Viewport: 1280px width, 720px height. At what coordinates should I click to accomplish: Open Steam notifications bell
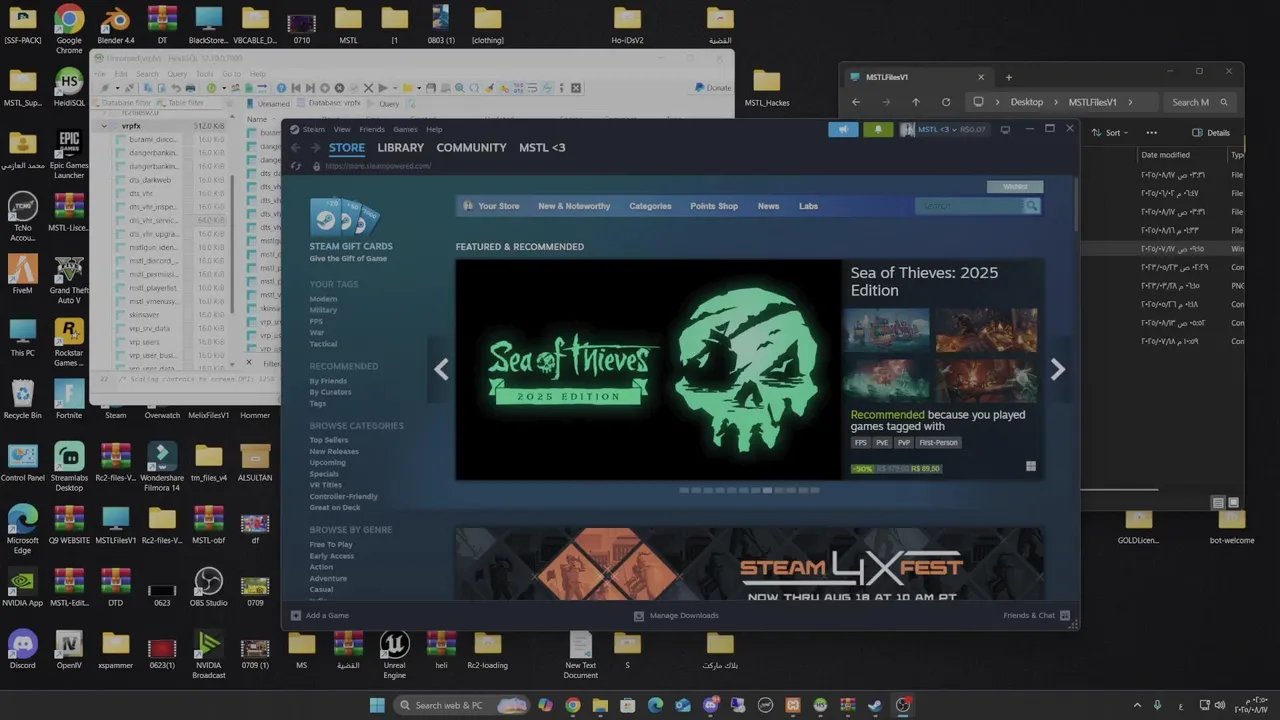click(x=878, y=129)
